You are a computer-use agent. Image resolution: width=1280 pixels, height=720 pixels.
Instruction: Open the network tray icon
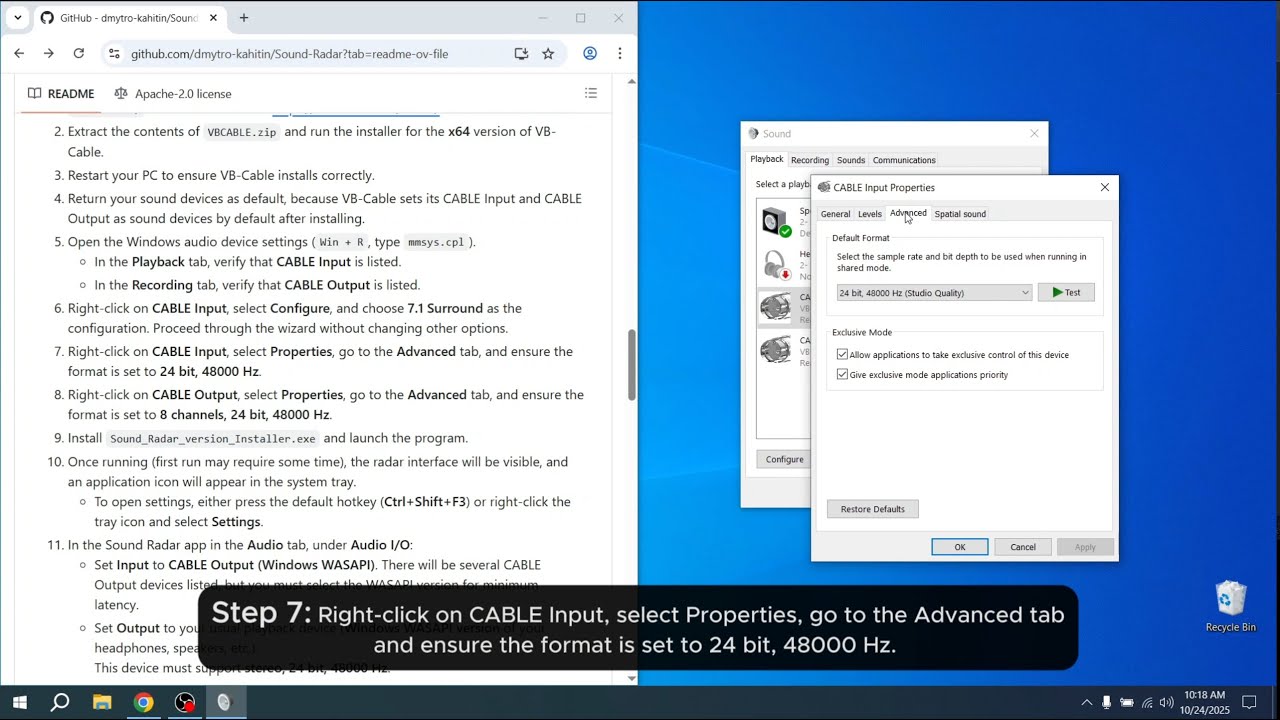tap(1147, 702)
